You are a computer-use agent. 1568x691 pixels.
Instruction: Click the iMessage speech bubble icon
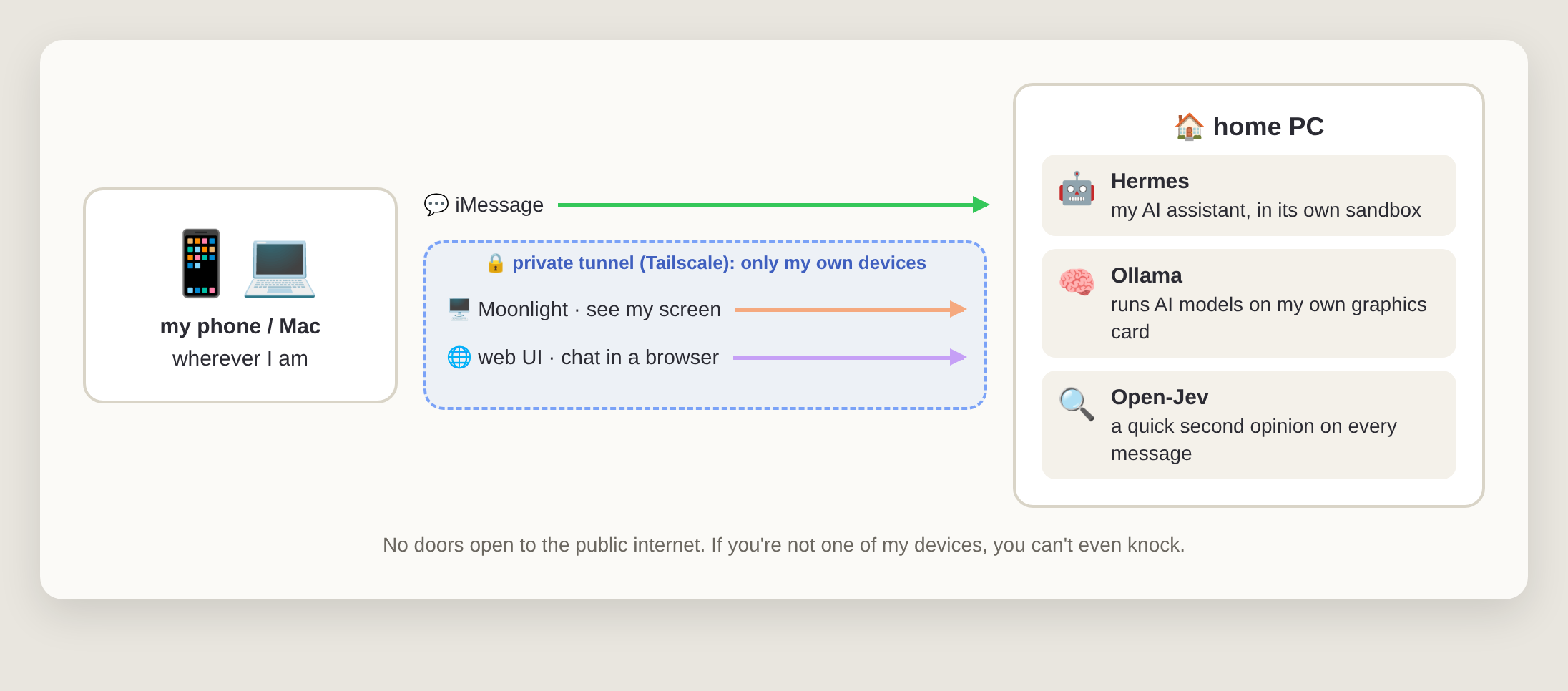[436, 205]
